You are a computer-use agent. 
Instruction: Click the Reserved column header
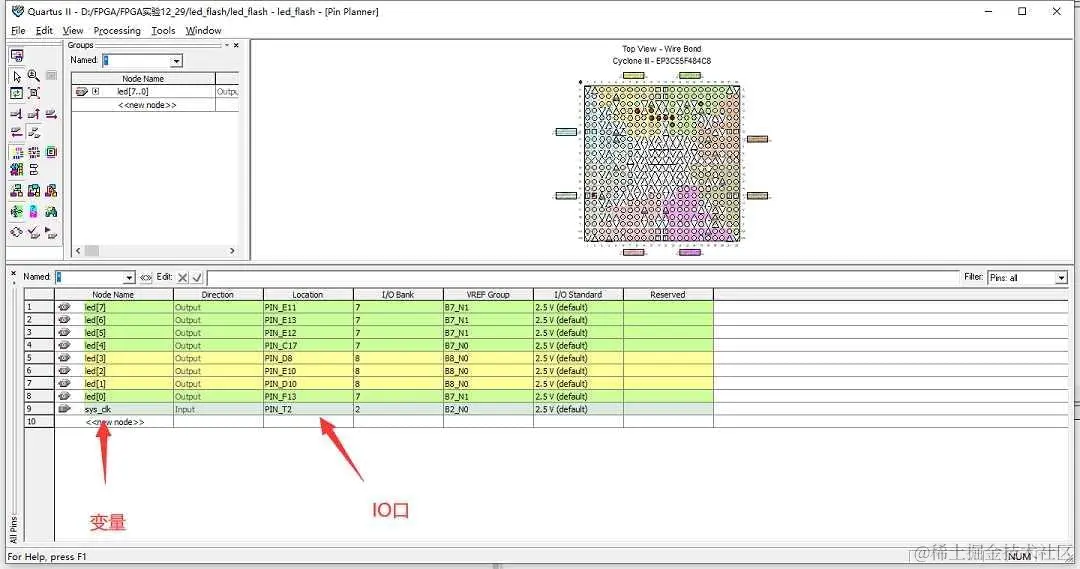[x=668, y=295]
